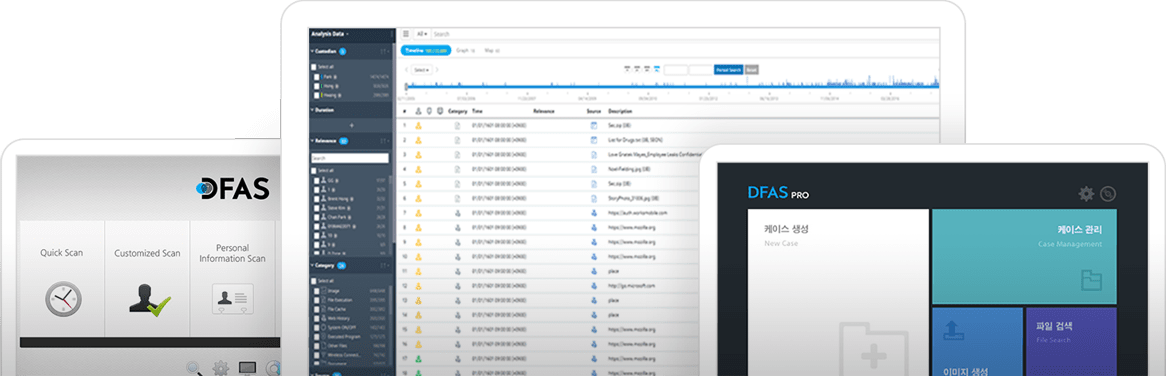The height and width of the screenshot is (376, 1166).
Task: Open settings gear in DFAS Pro window
Action: [1086, 194]
